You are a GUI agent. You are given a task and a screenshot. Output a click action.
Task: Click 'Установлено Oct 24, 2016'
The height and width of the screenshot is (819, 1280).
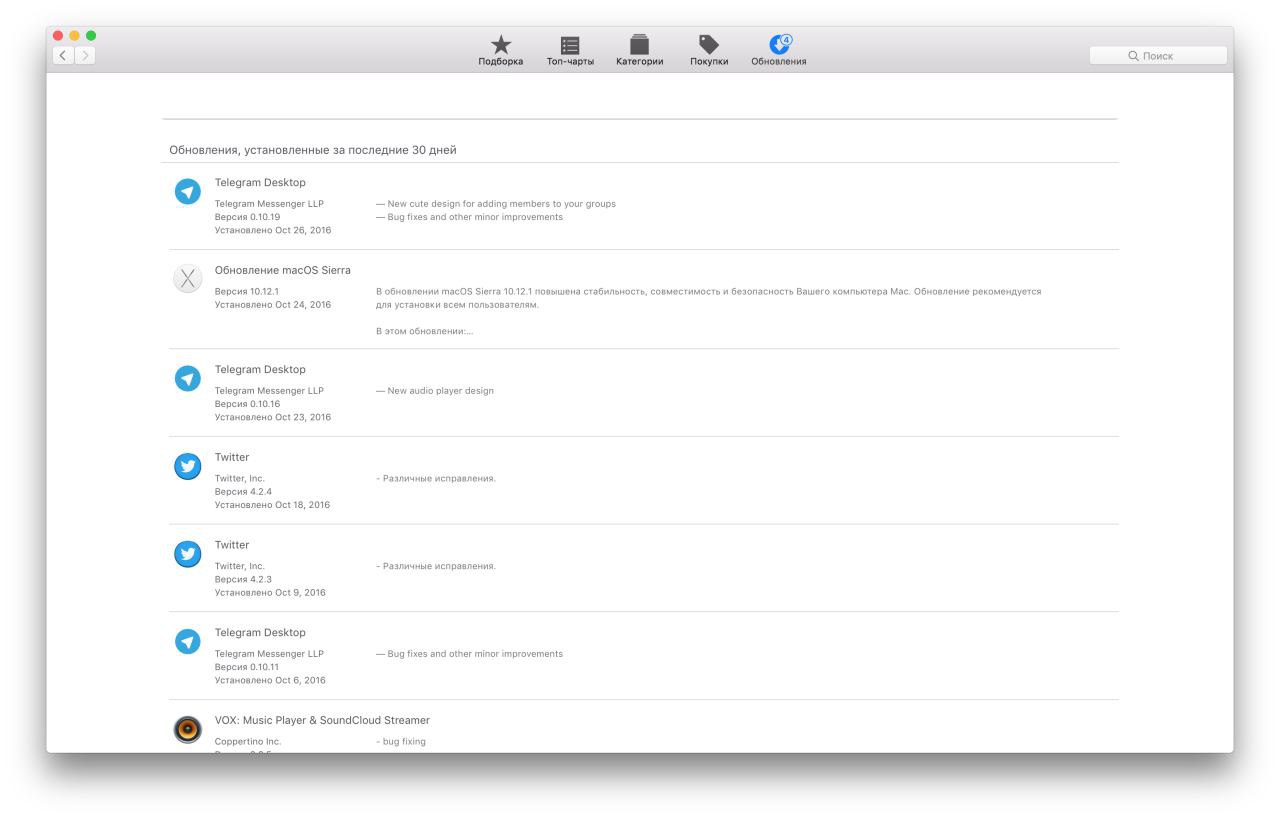[x=273, y=305]
